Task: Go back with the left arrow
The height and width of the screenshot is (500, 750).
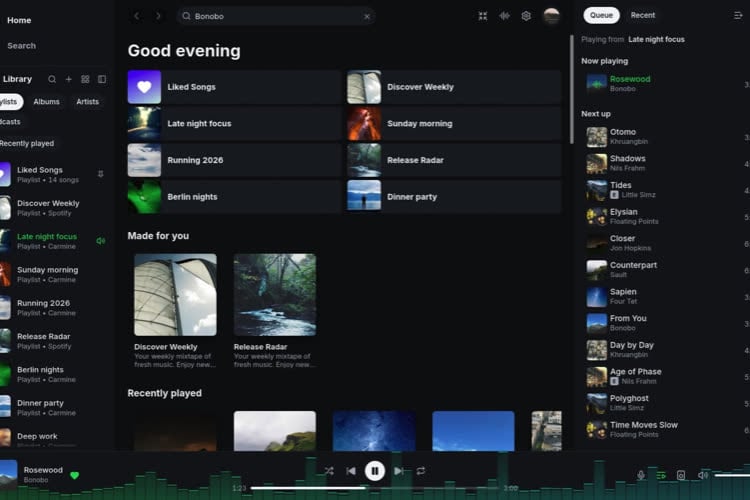Action: coord(137,16)
